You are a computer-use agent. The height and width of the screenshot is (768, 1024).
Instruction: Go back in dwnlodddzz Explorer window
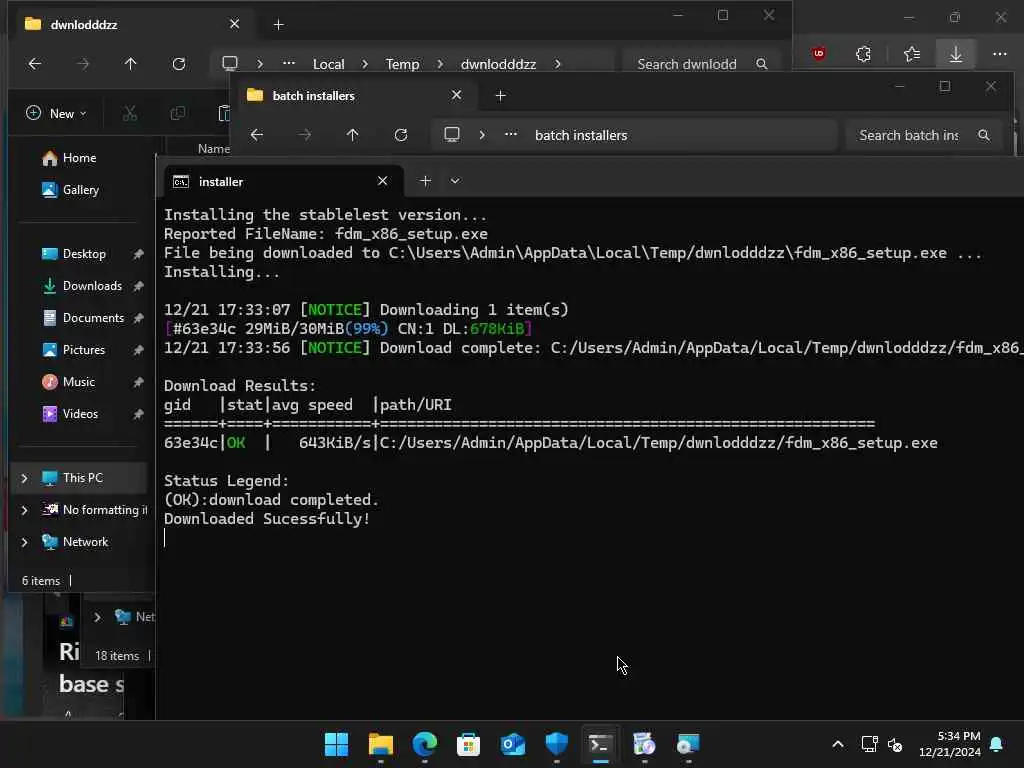(x=35, y=64)
